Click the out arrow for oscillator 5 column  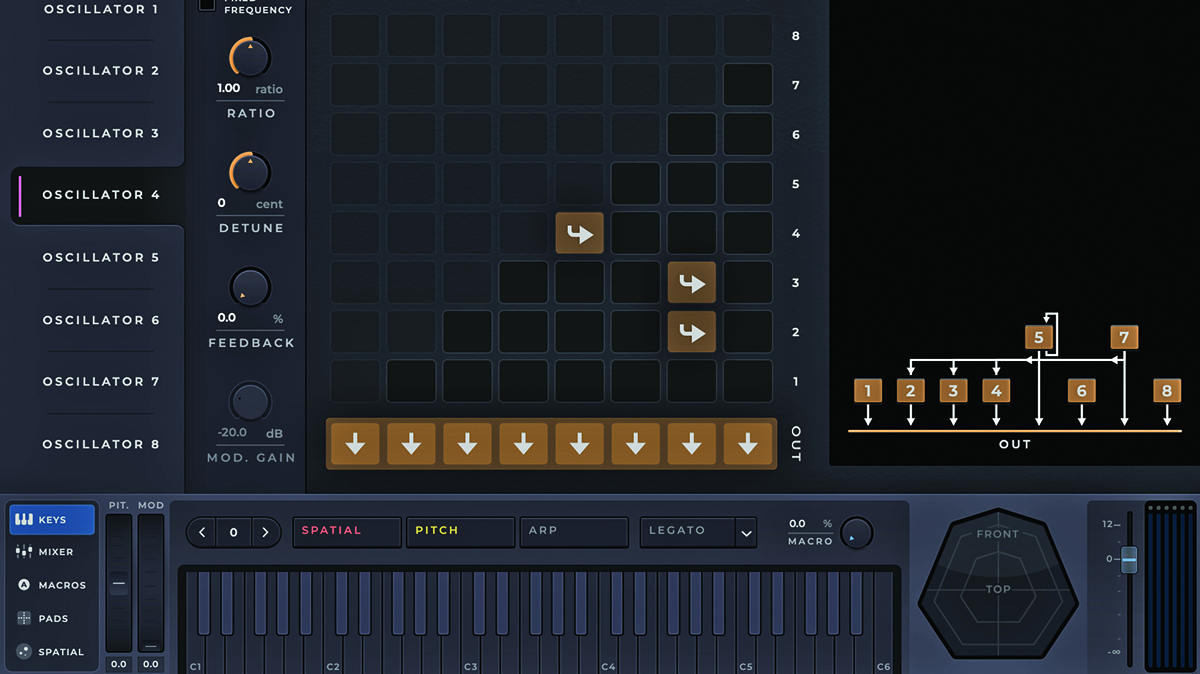(x=579, y=445)
